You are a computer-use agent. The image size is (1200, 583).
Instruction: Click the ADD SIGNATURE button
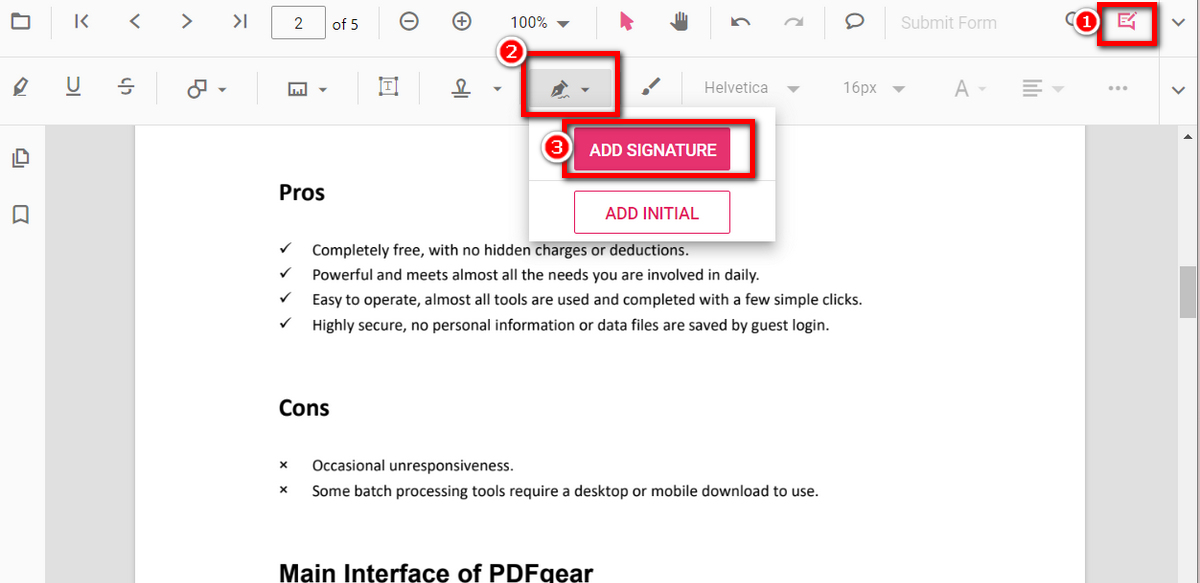point(651,148)
